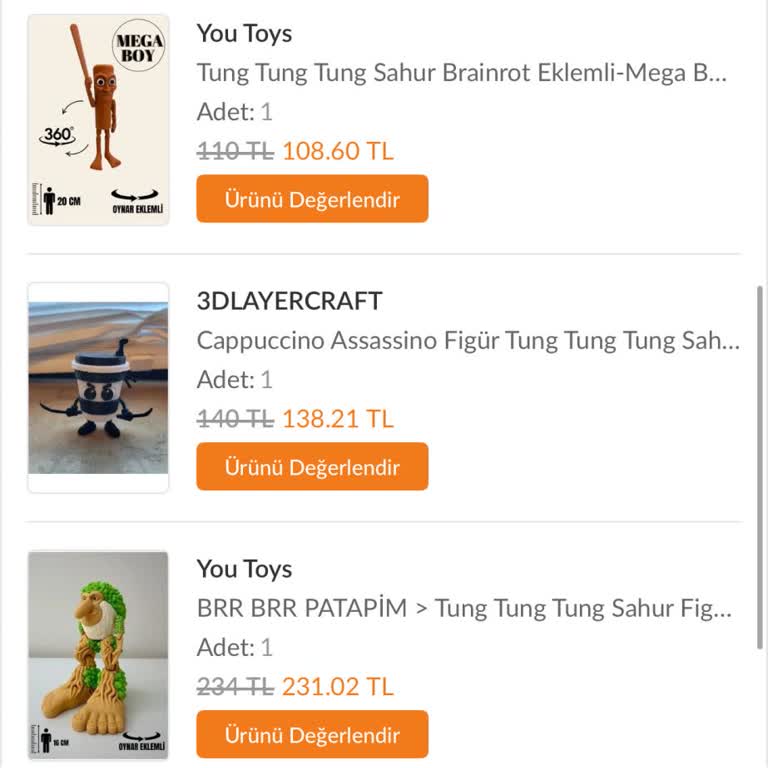Screen dimensions: 768x768
Task: Open the Tung Tung Tung Sahur Brainrot Eklemli title
Action: [x=461, y=73]
